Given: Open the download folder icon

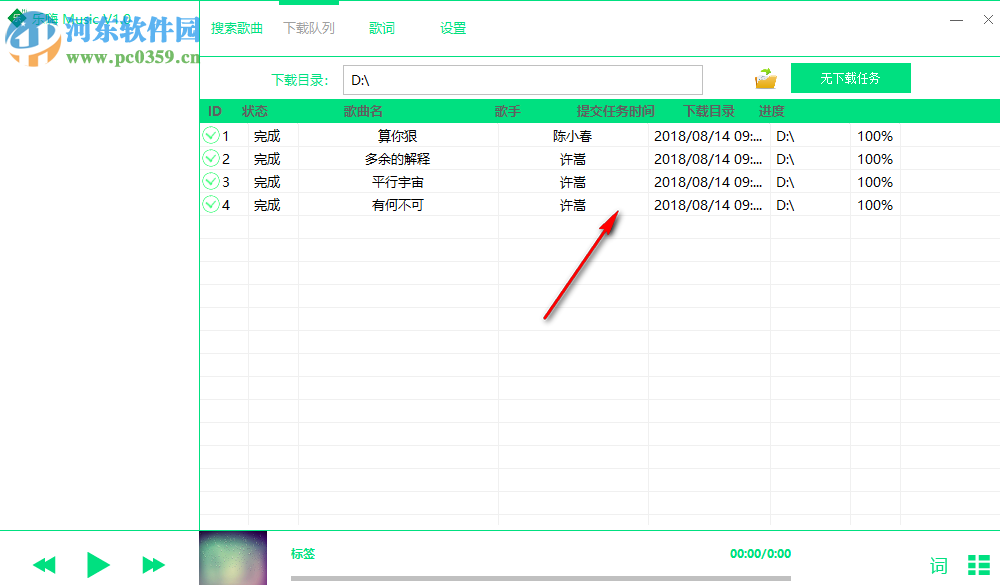Looking at the screenshot, I should 765,77.
